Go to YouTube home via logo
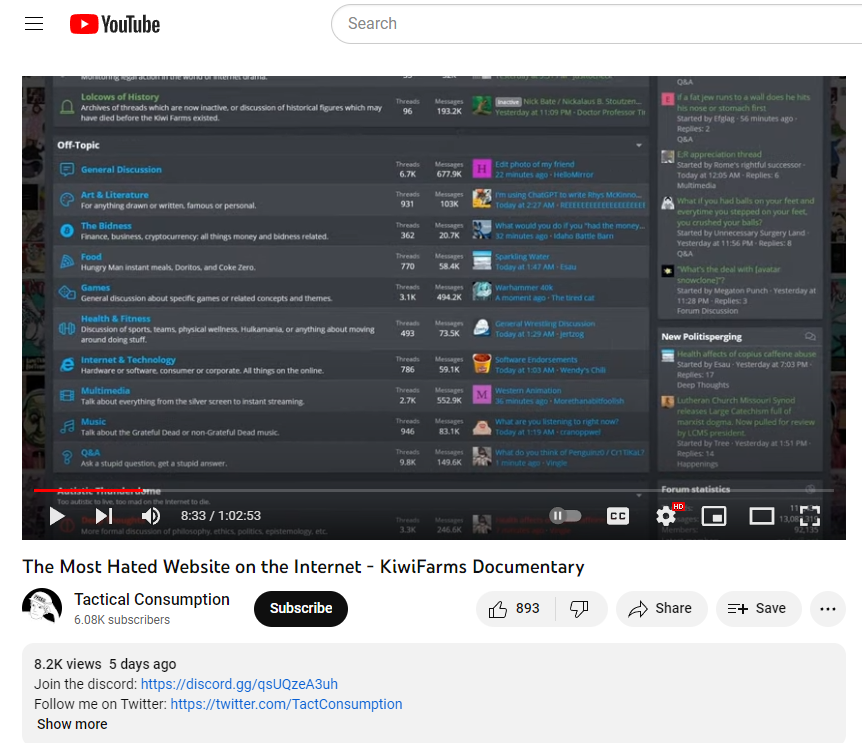The image size is (862, 743). 115,24
